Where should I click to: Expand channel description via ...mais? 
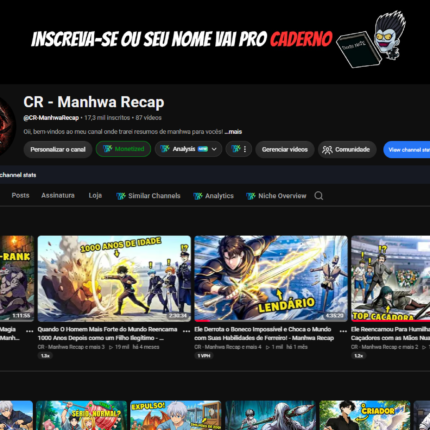233,132
